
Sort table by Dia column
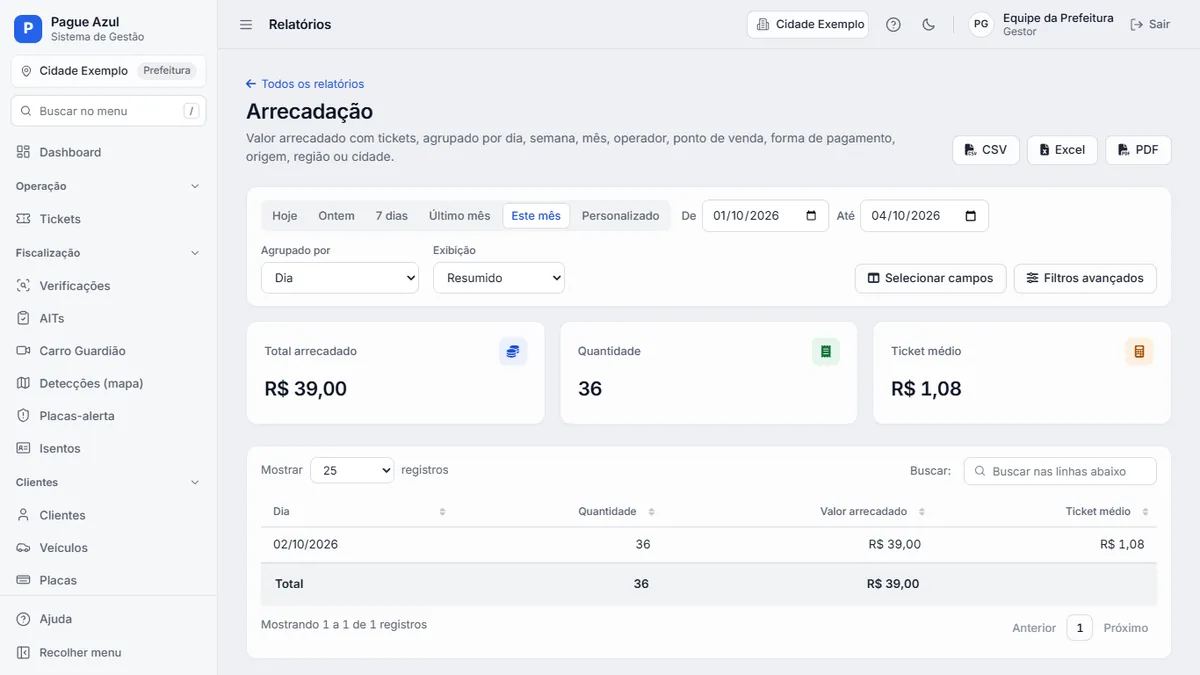[360, 511]
